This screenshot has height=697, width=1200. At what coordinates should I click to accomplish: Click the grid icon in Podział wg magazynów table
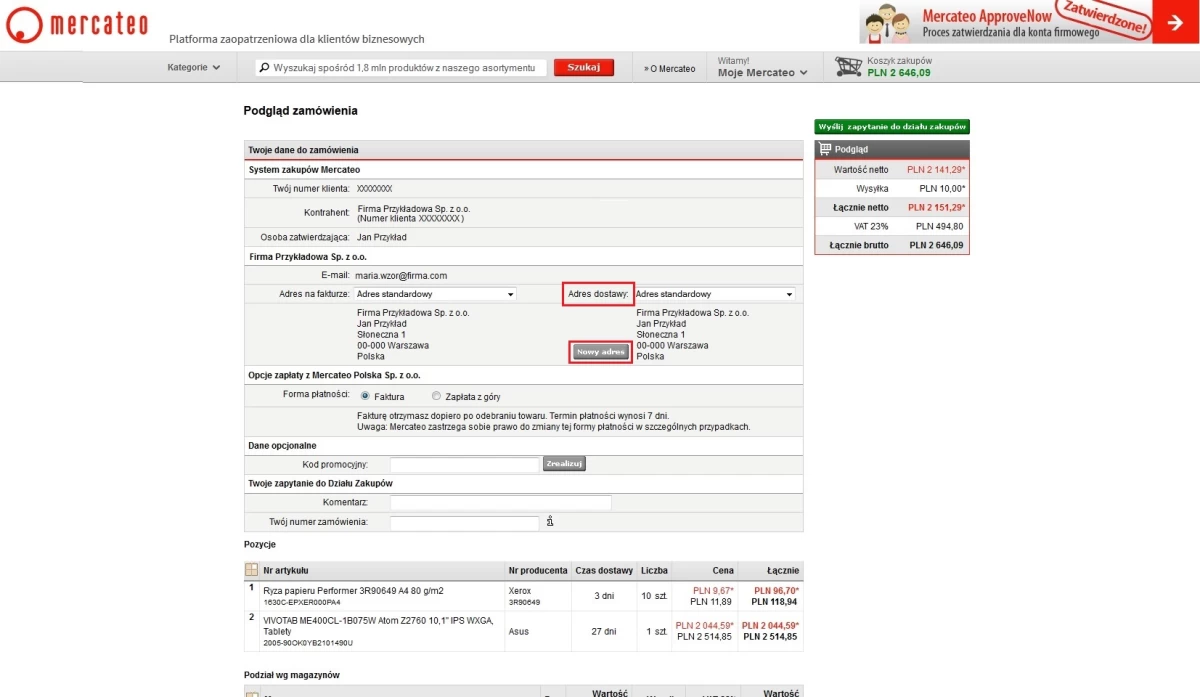251,692
